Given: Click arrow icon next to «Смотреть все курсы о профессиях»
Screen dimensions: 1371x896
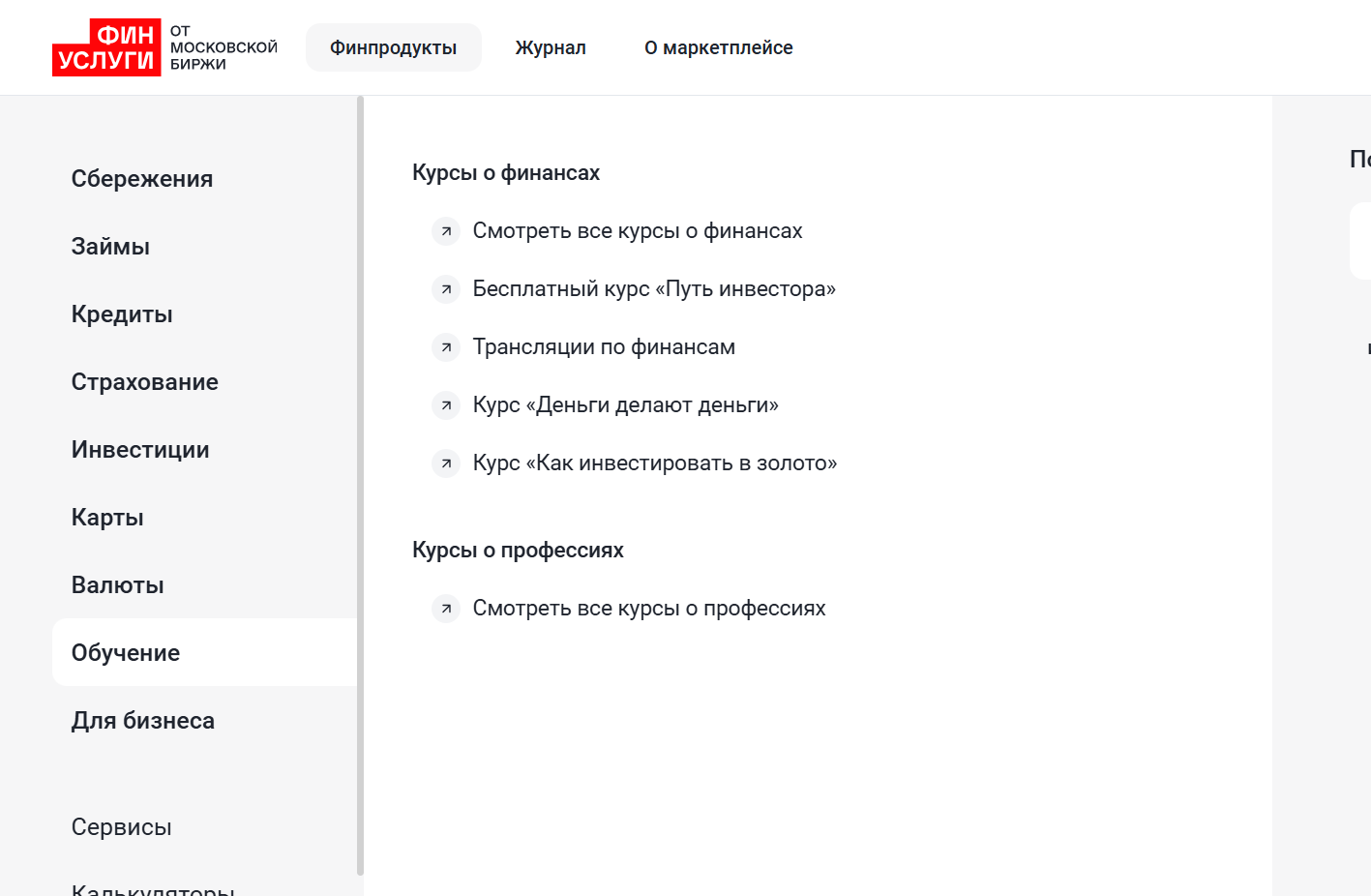Looking at the screenshot, I should click(x=446, y=609).
